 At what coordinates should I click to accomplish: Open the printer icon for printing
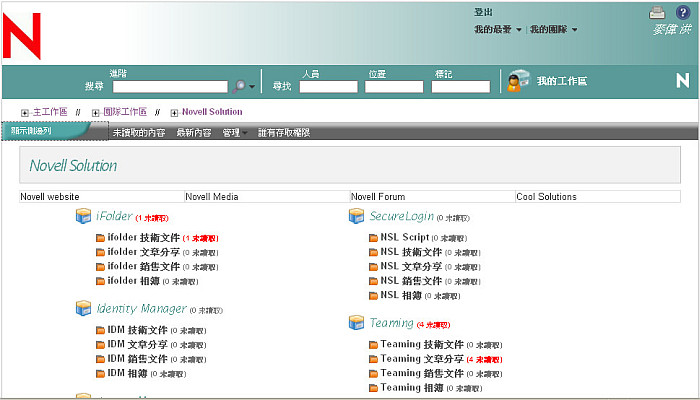click(x=657, y=13)
